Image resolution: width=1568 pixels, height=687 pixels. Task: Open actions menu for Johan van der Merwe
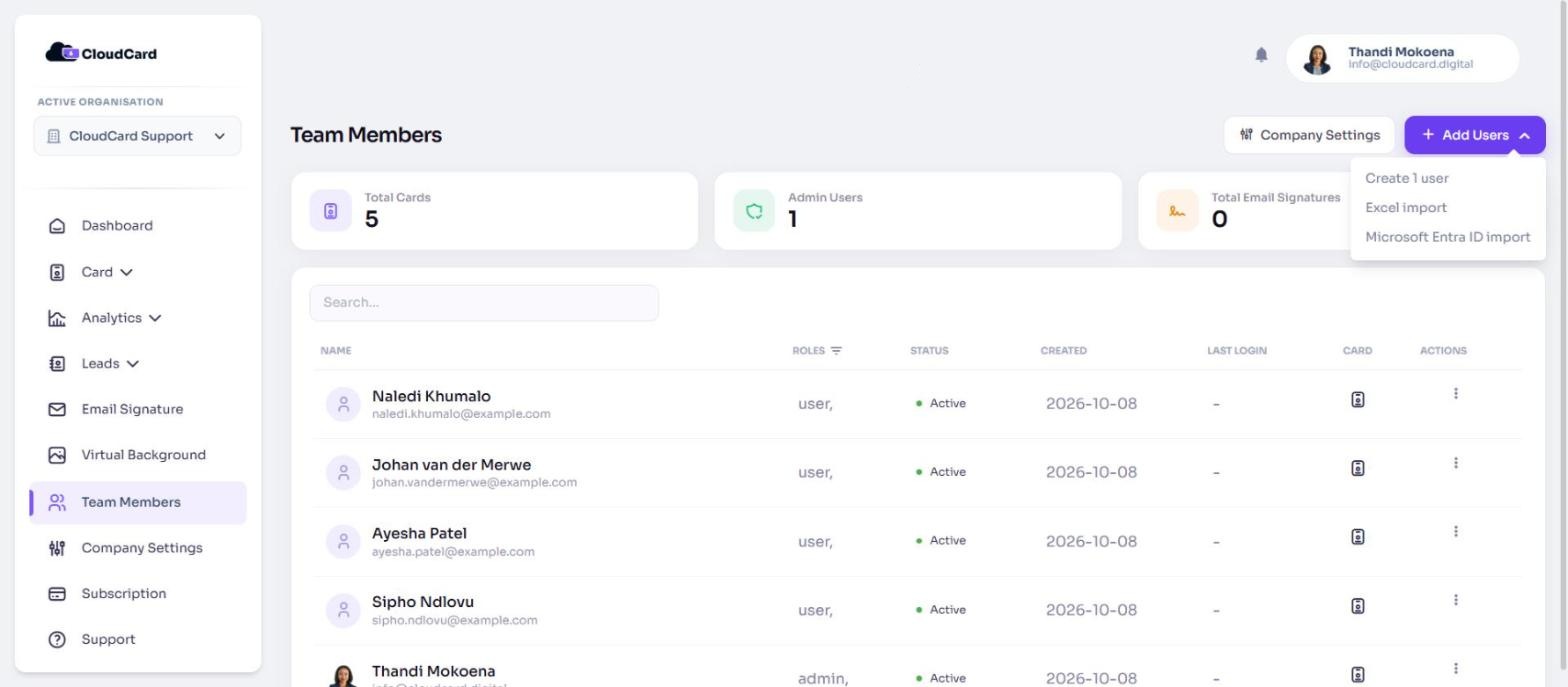click(1455, 463)
